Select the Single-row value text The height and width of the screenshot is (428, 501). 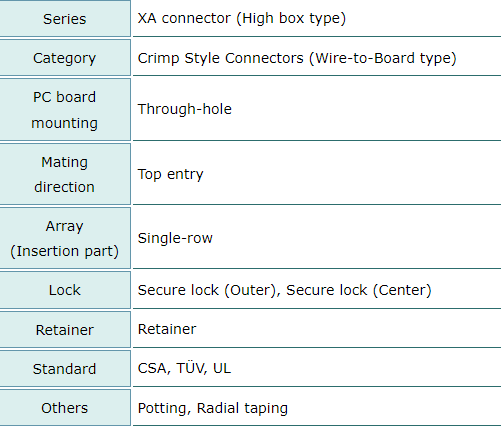(x=175, y=238)
